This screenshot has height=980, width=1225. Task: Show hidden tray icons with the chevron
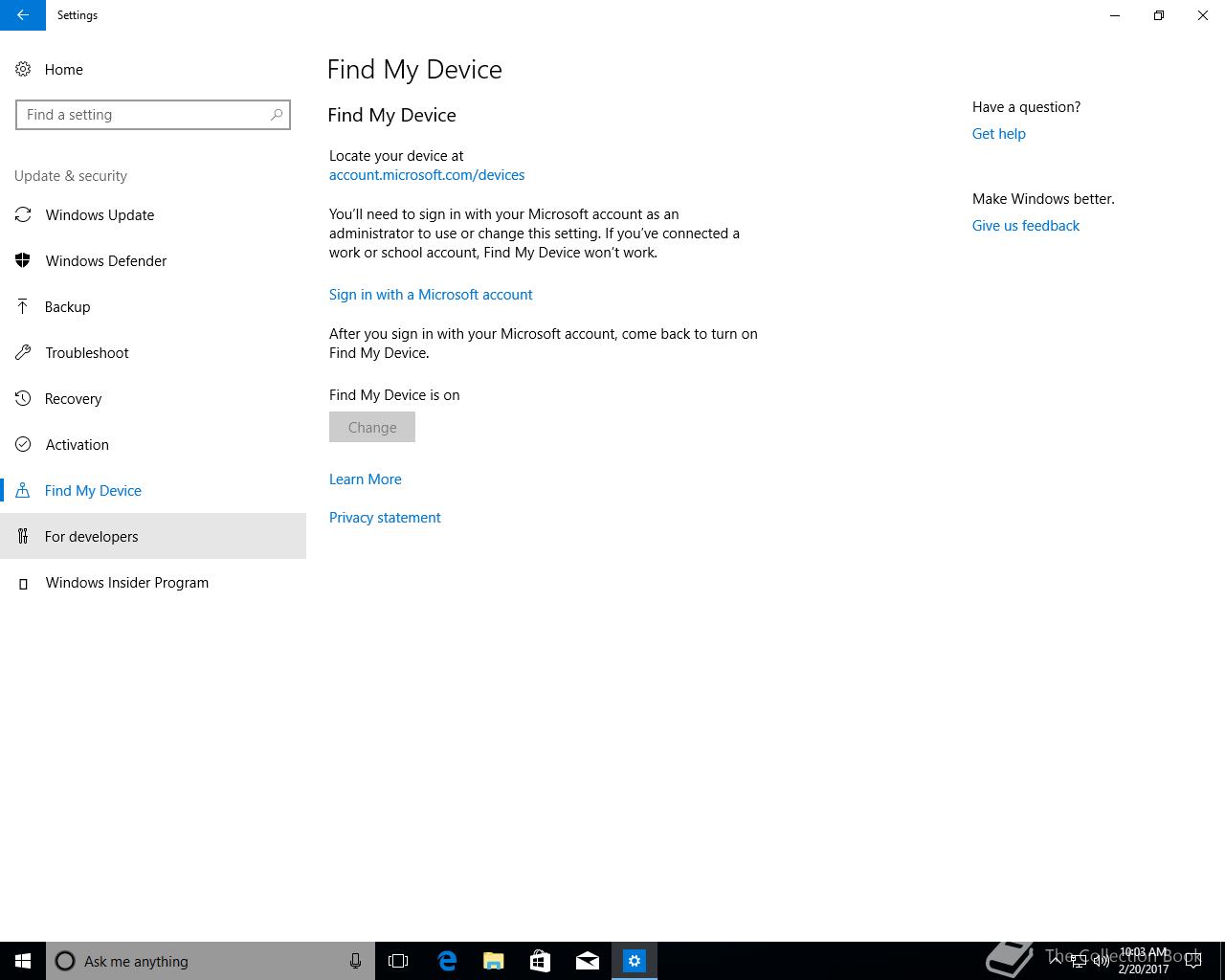[x=1056, y=961]
